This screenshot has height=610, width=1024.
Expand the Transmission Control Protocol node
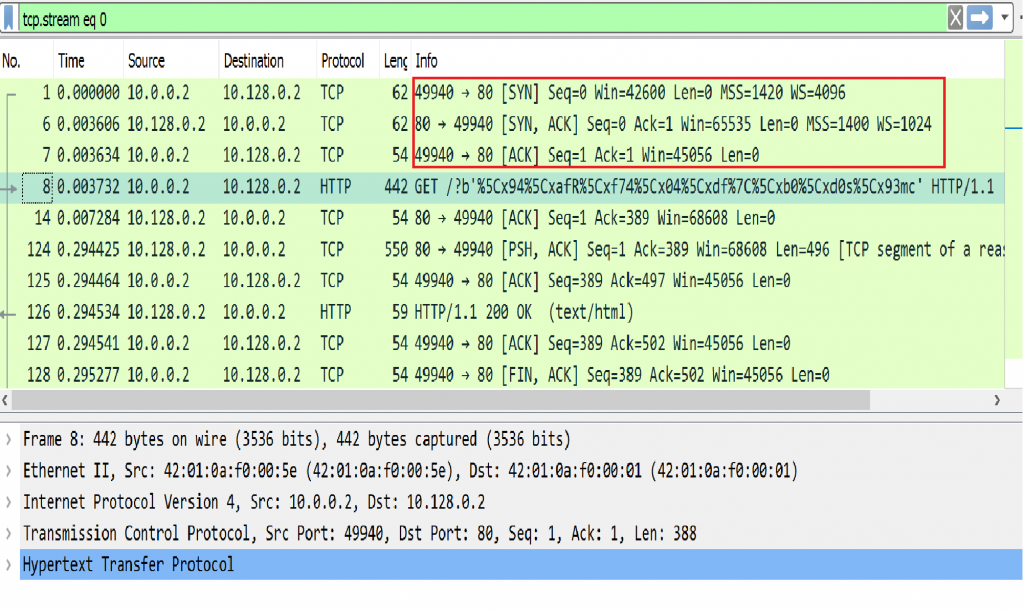coord(8,534)
